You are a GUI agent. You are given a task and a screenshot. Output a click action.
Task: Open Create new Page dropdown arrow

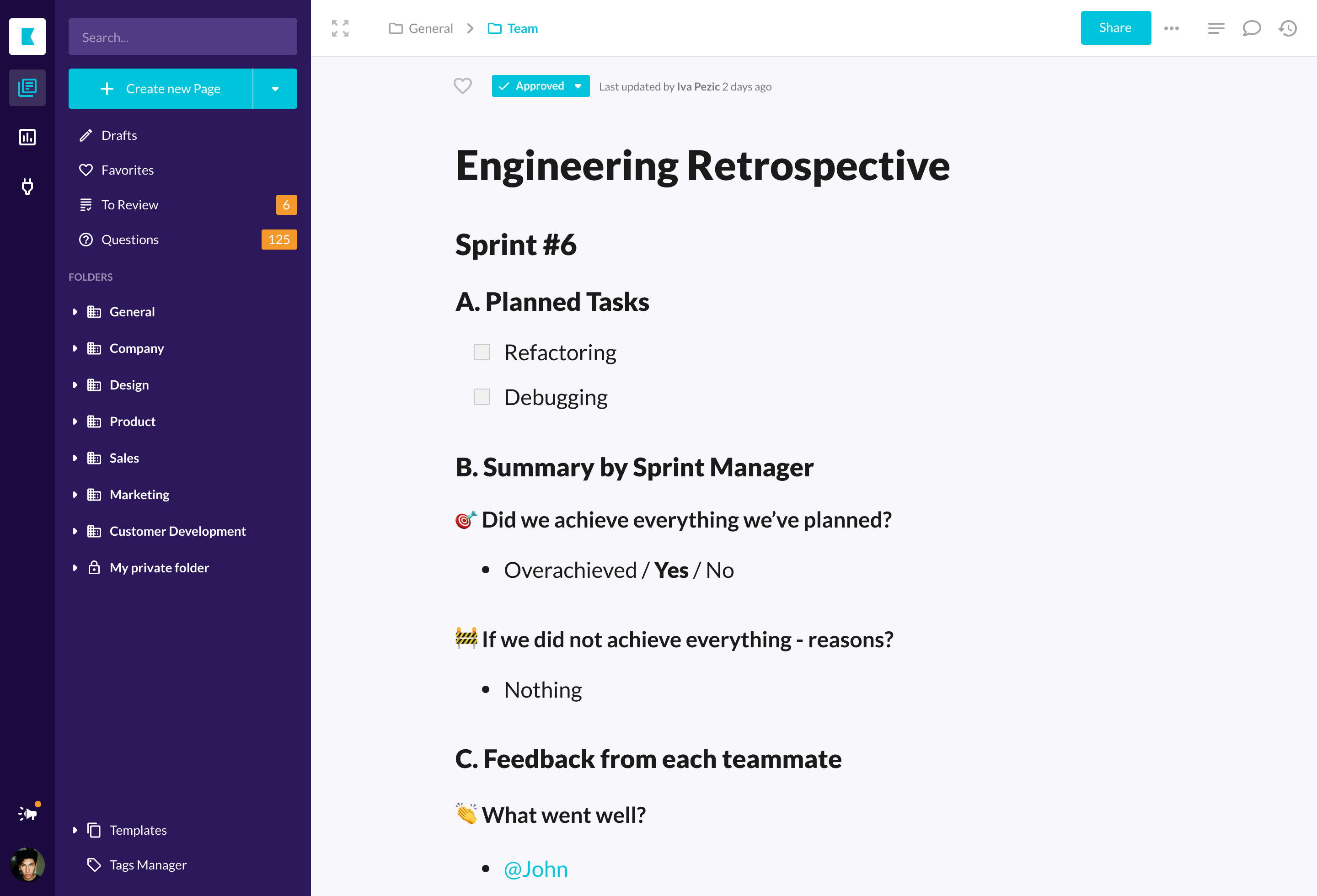click(x=275, y=89)
